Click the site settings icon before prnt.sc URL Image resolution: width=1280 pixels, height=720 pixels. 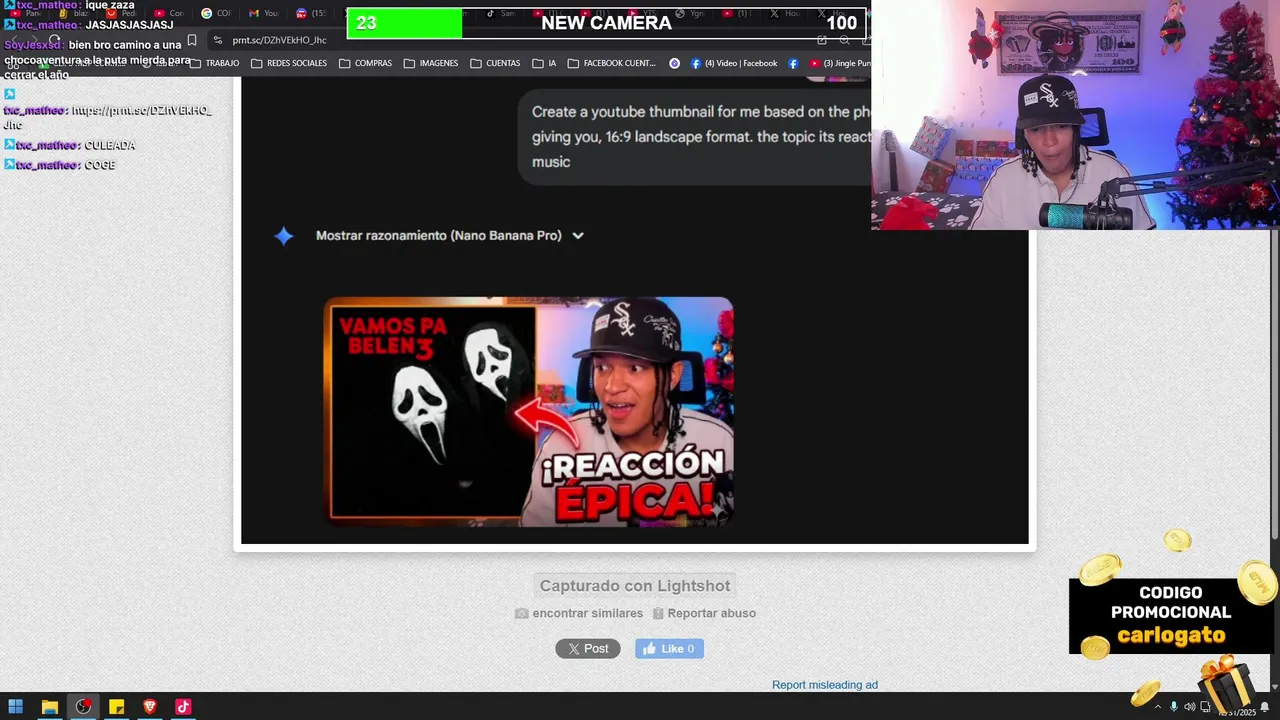point(217,40)
